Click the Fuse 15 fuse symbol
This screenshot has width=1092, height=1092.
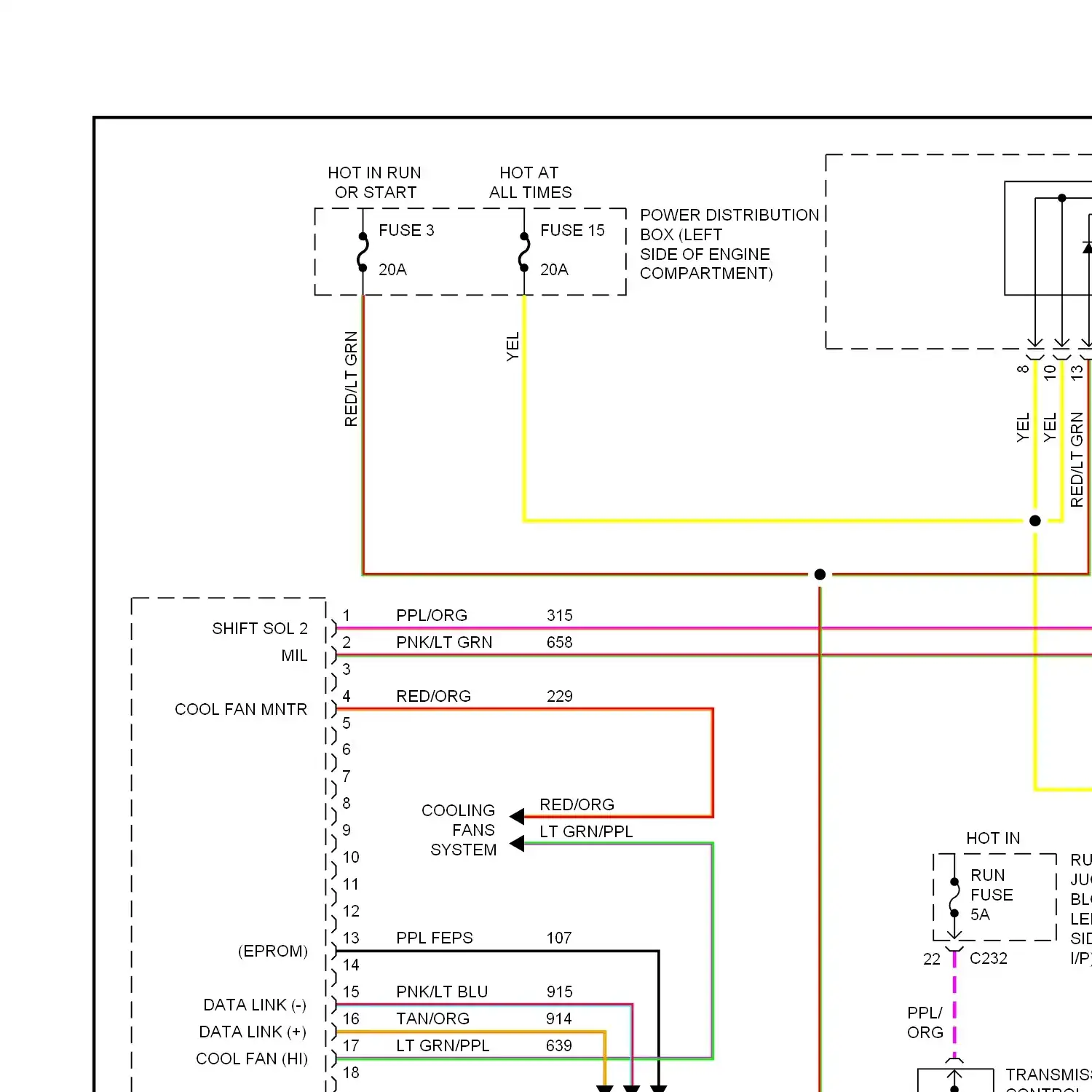click(524, 252)
